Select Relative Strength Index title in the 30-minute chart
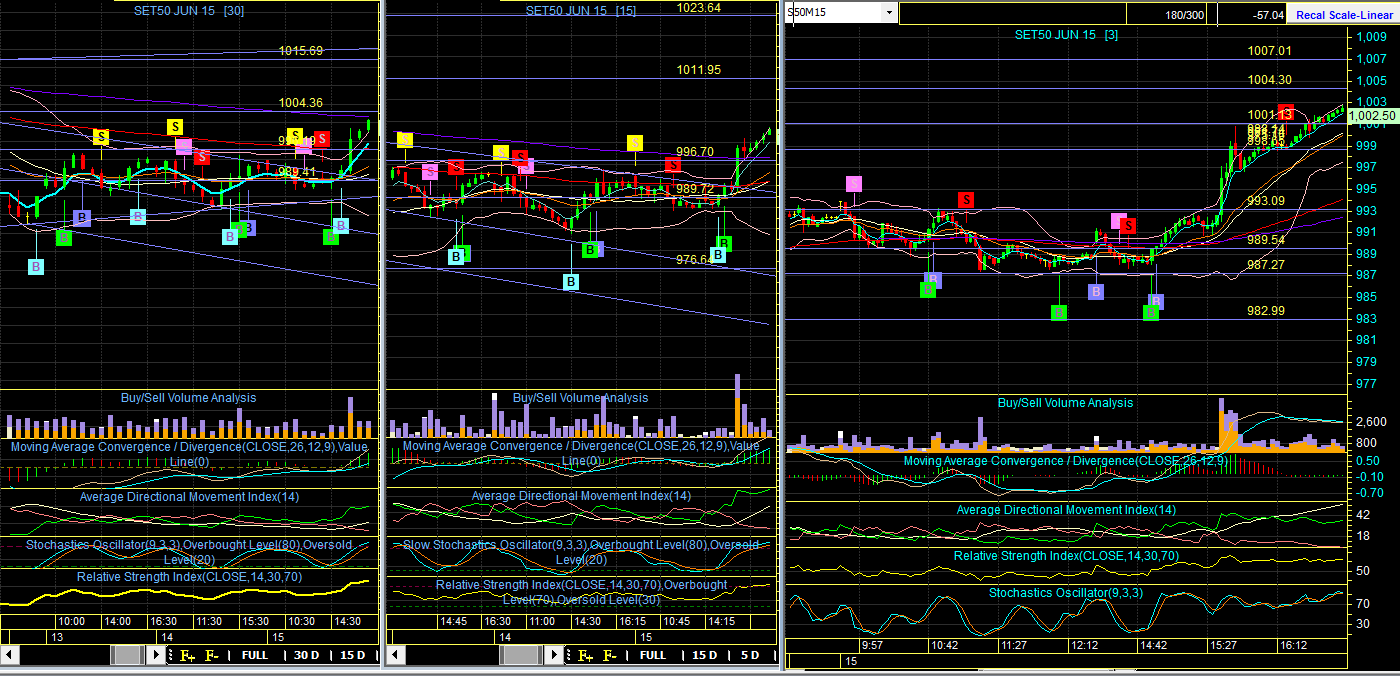The width and height of the screenshot is (1400, 677). pyautogui.click(x=190, y=576)
